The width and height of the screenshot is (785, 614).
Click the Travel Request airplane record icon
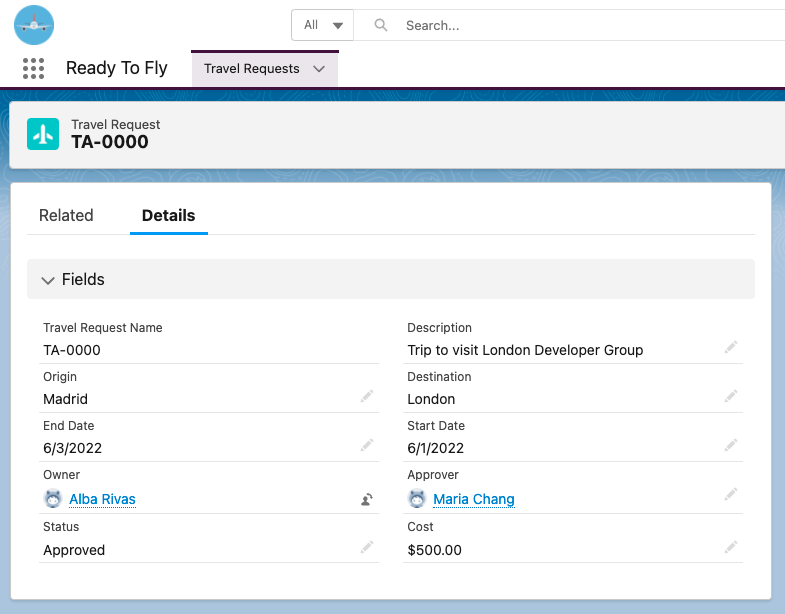point(43,134)
